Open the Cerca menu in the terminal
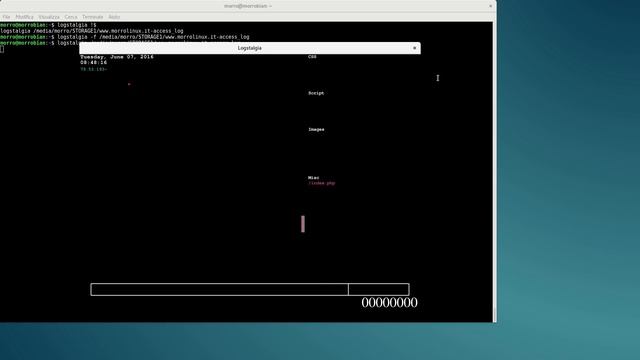Image resolution: width=640 pixels, height=360 pixels. 71,17
